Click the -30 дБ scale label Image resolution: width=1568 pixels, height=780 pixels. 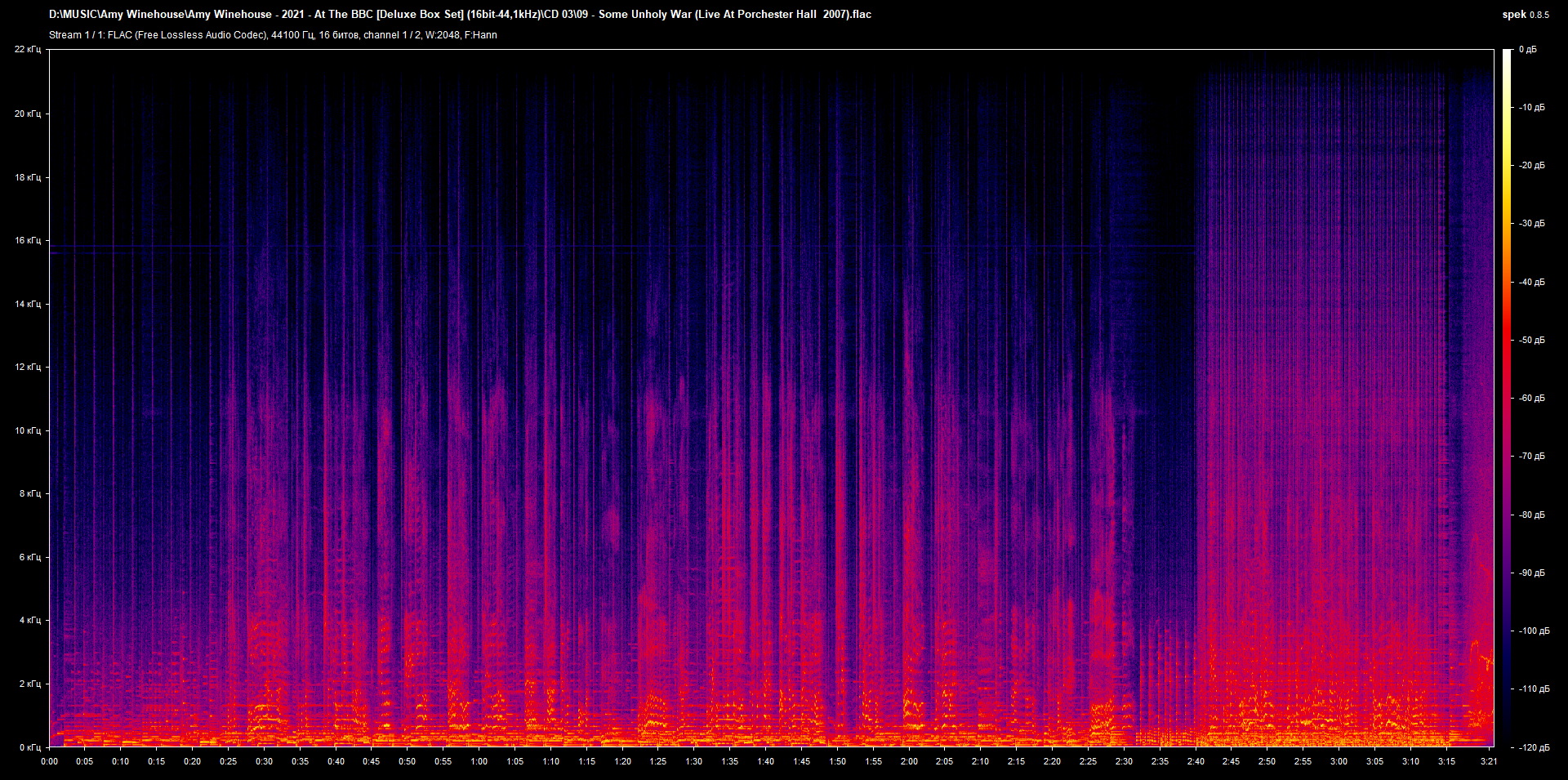click(x=1531, y=224)
